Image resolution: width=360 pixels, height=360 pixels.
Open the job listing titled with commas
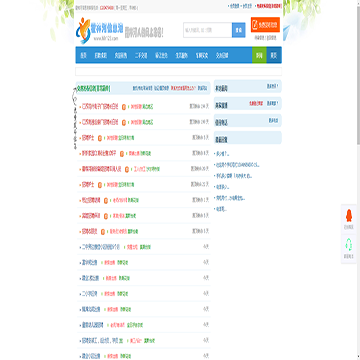pos(103,341)
